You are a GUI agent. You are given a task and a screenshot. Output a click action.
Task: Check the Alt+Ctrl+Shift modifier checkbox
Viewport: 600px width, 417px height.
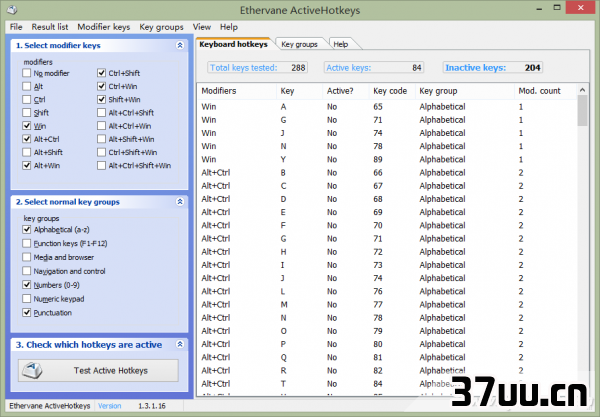click(101, 112)
